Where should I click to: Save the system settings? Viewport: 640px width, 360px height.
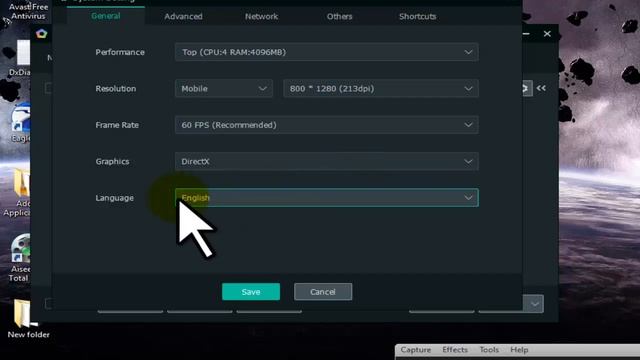pos(251,292)
